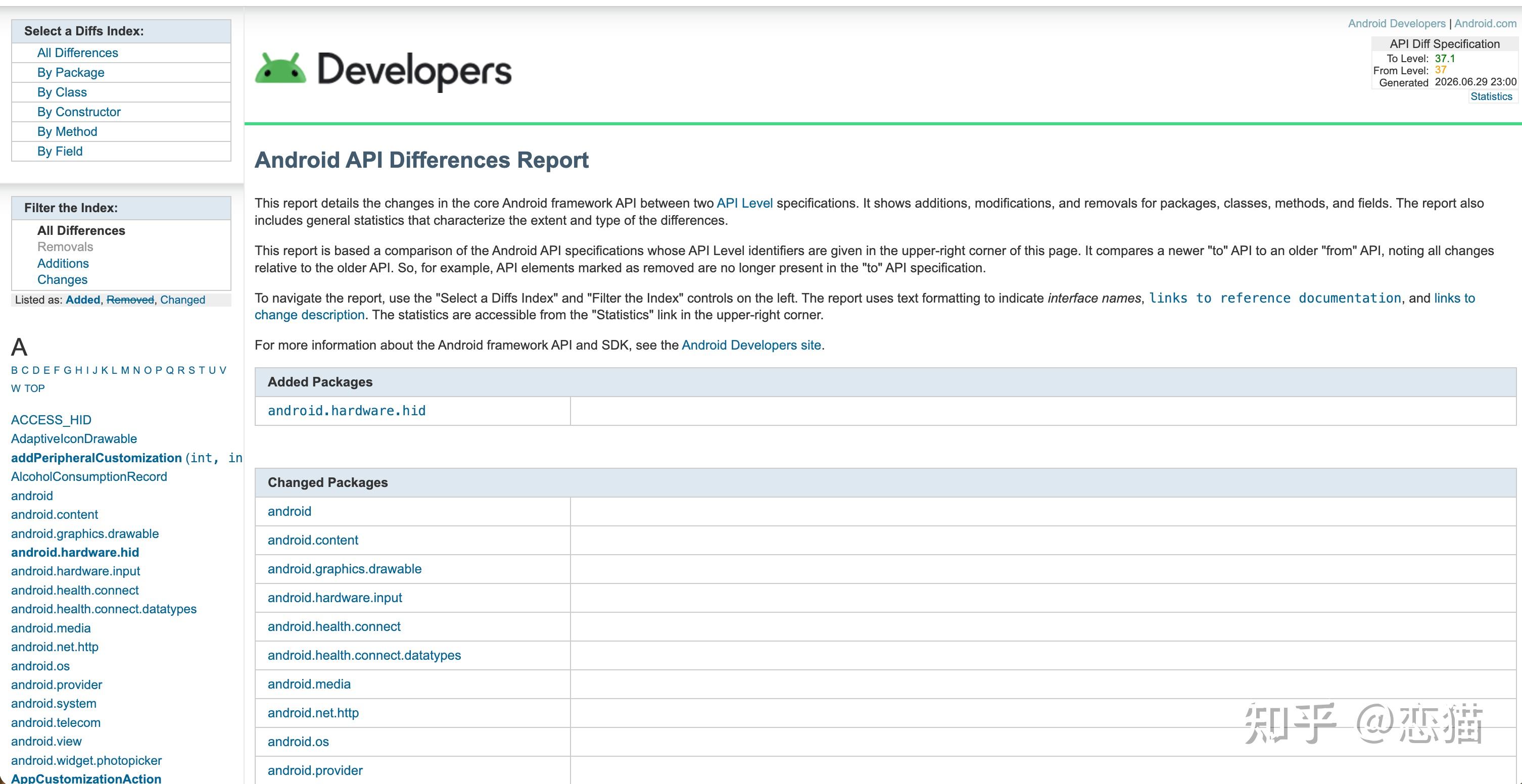Viewport: 1522px width, 784px height.
Task: Open changed package android.content in the table
Action: pyautogui.click(x=313, y=540)
